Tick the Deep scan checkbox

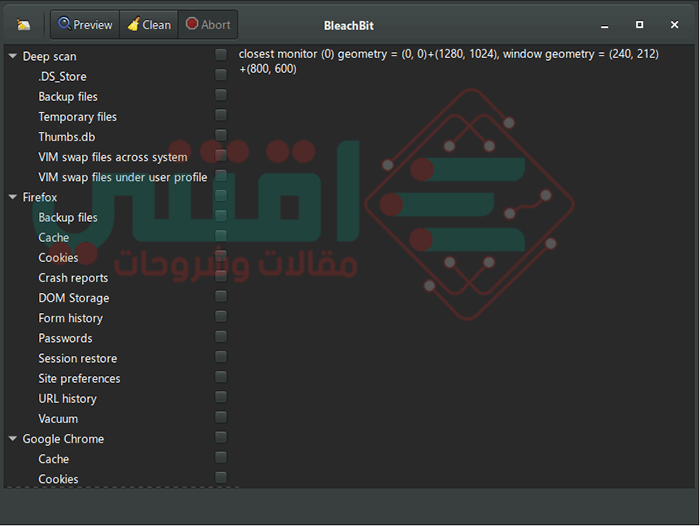pos(221,54)
